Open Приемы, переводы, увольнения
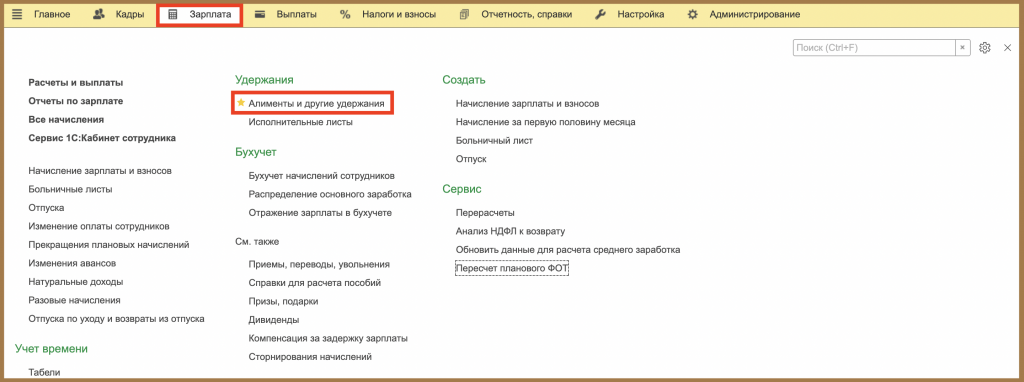 (319, 264)
